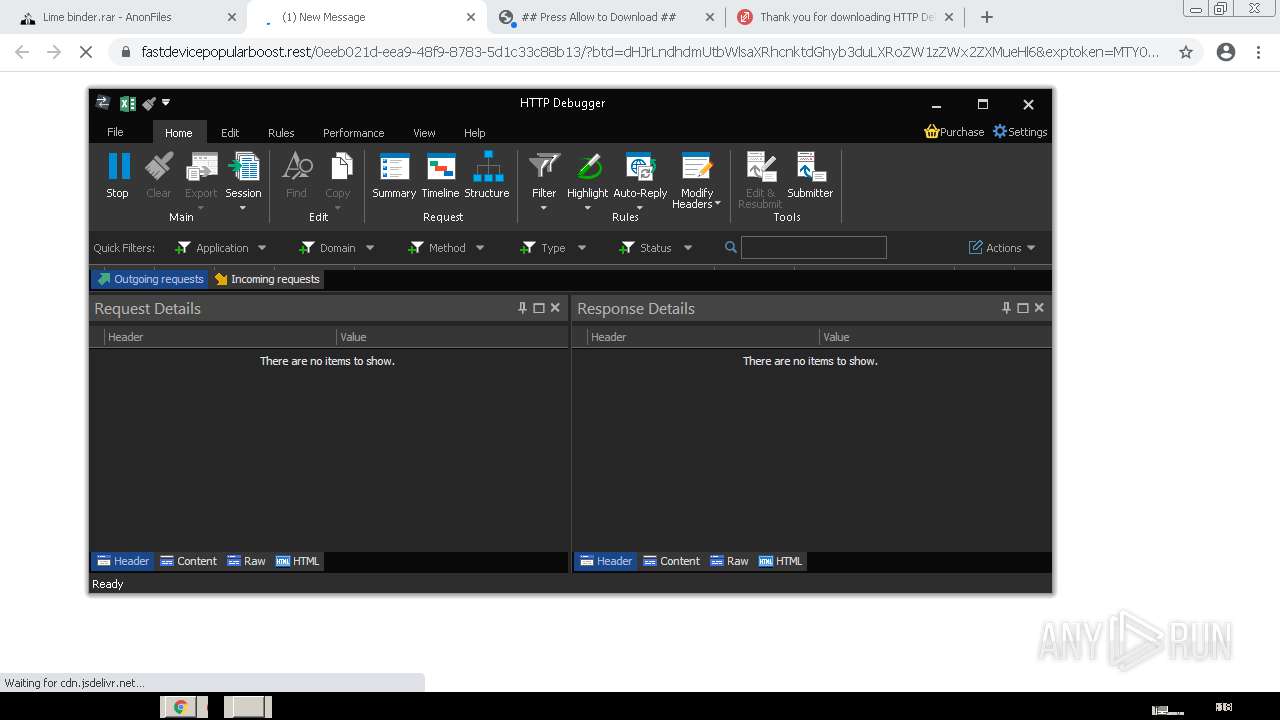The width and height of the screenshot is (1280, 720).
Task: Switch to the Edit ribbon tab
Action: pyautogui.click(x=230, y=132)
